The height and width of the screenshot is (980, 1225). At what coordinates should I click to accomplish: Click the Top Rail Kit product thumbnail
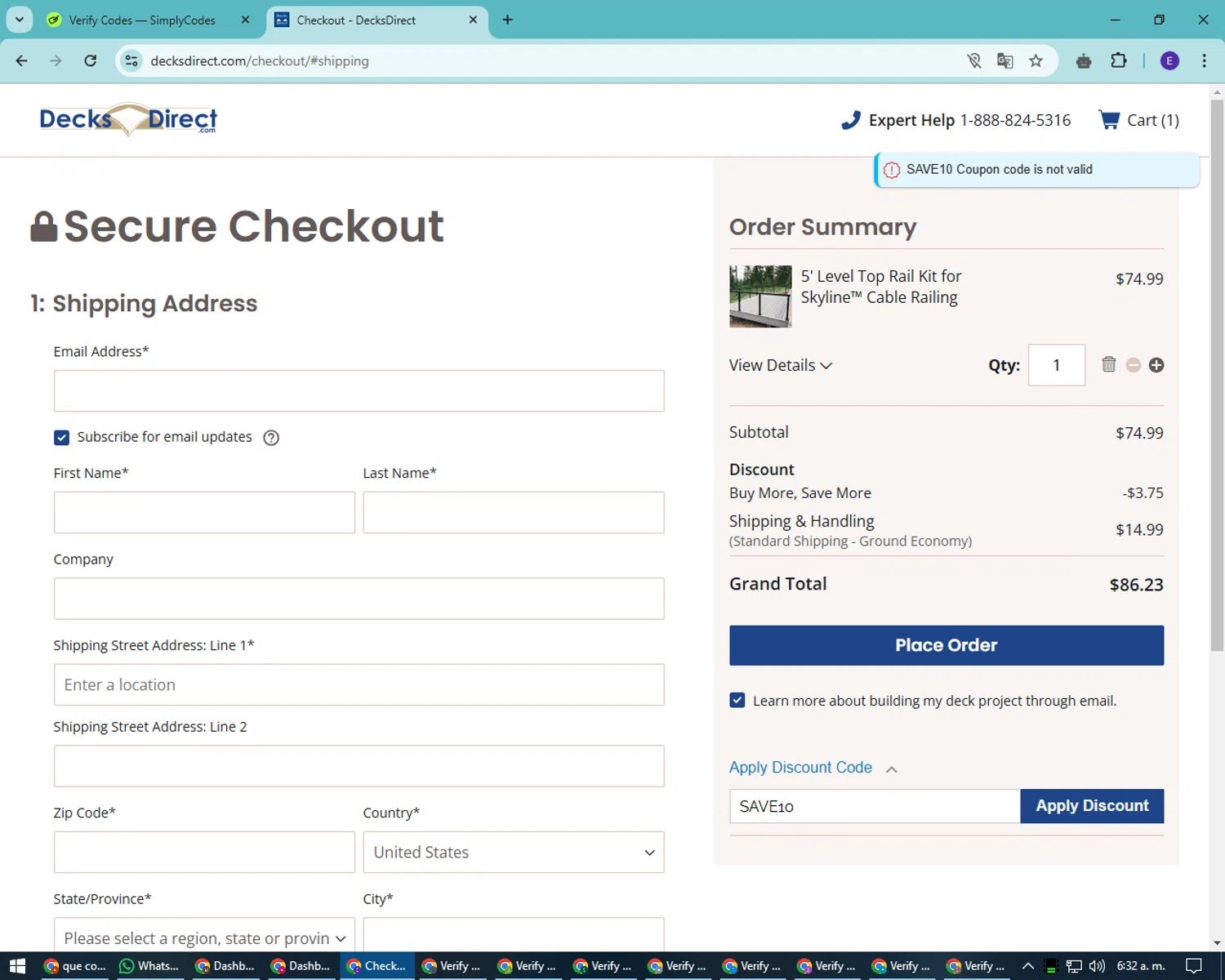pyautogui.click(x=760, y=296)
